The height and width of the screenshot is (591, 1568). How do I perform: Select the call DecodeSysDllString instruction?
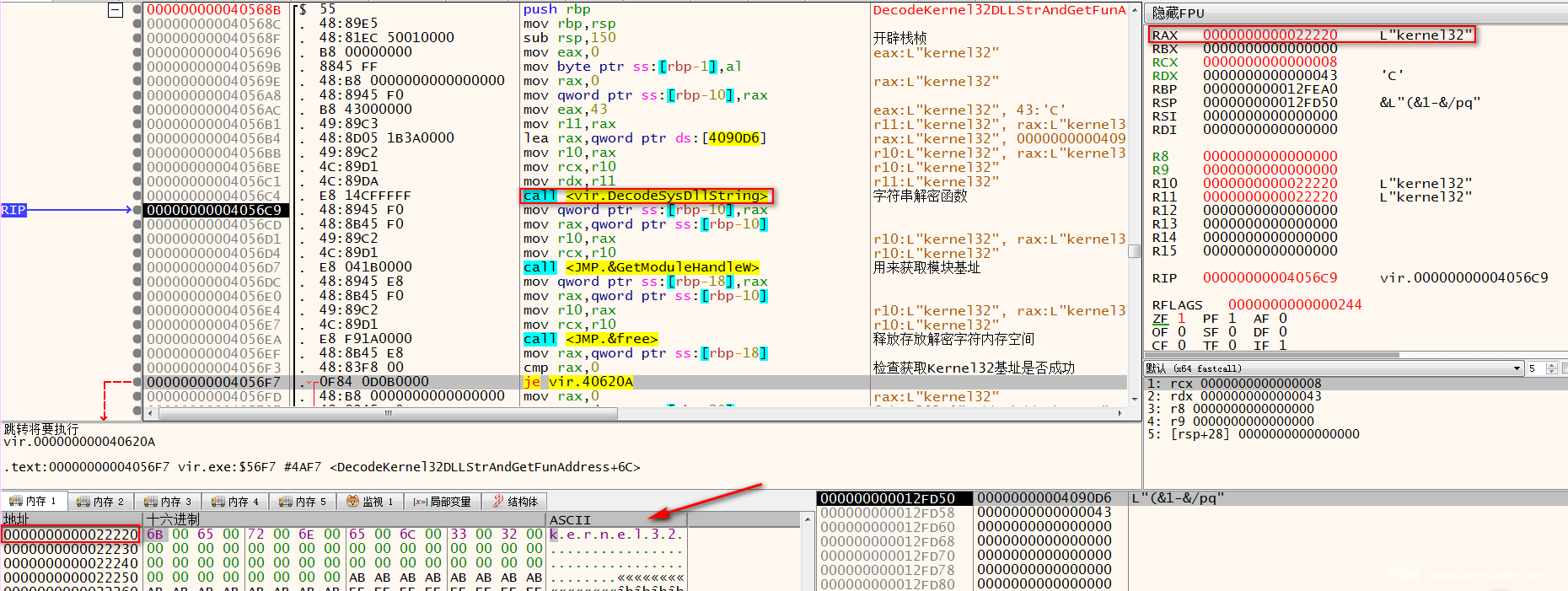[x=645, y=196]
